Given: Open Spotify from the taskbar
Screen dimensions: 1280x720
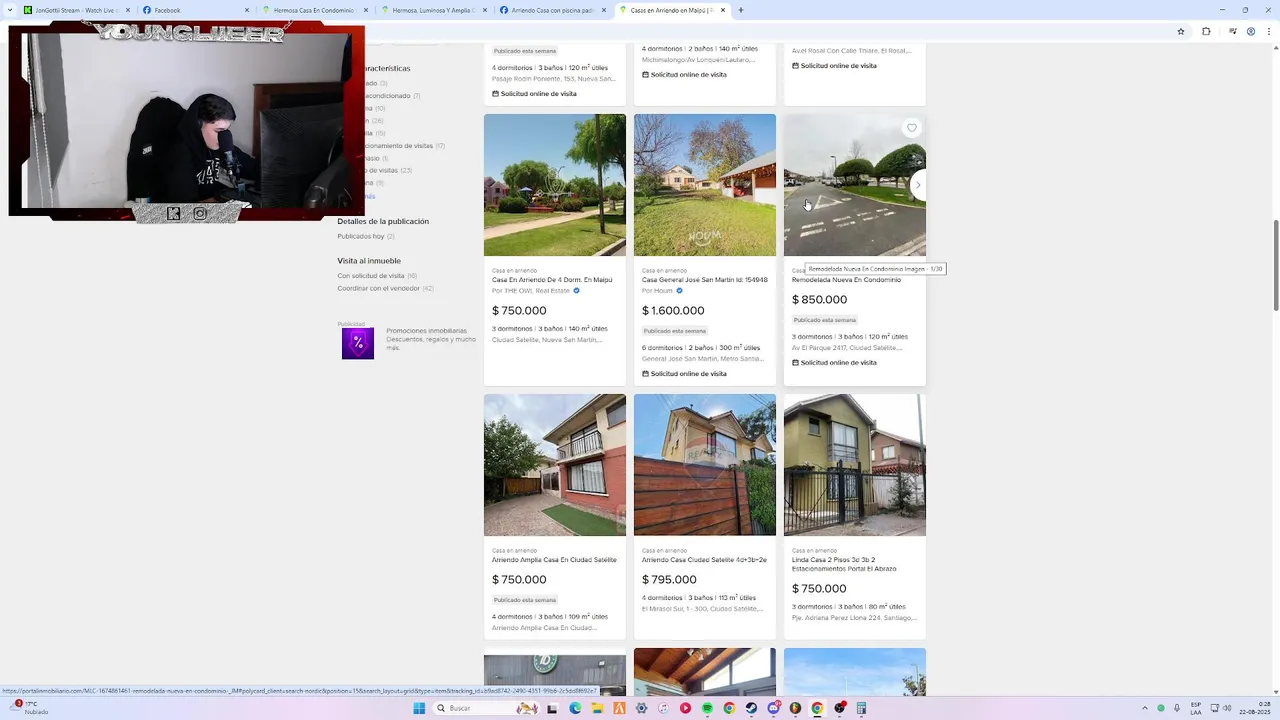Looking at the screenshot, I should tap(707, 708).
